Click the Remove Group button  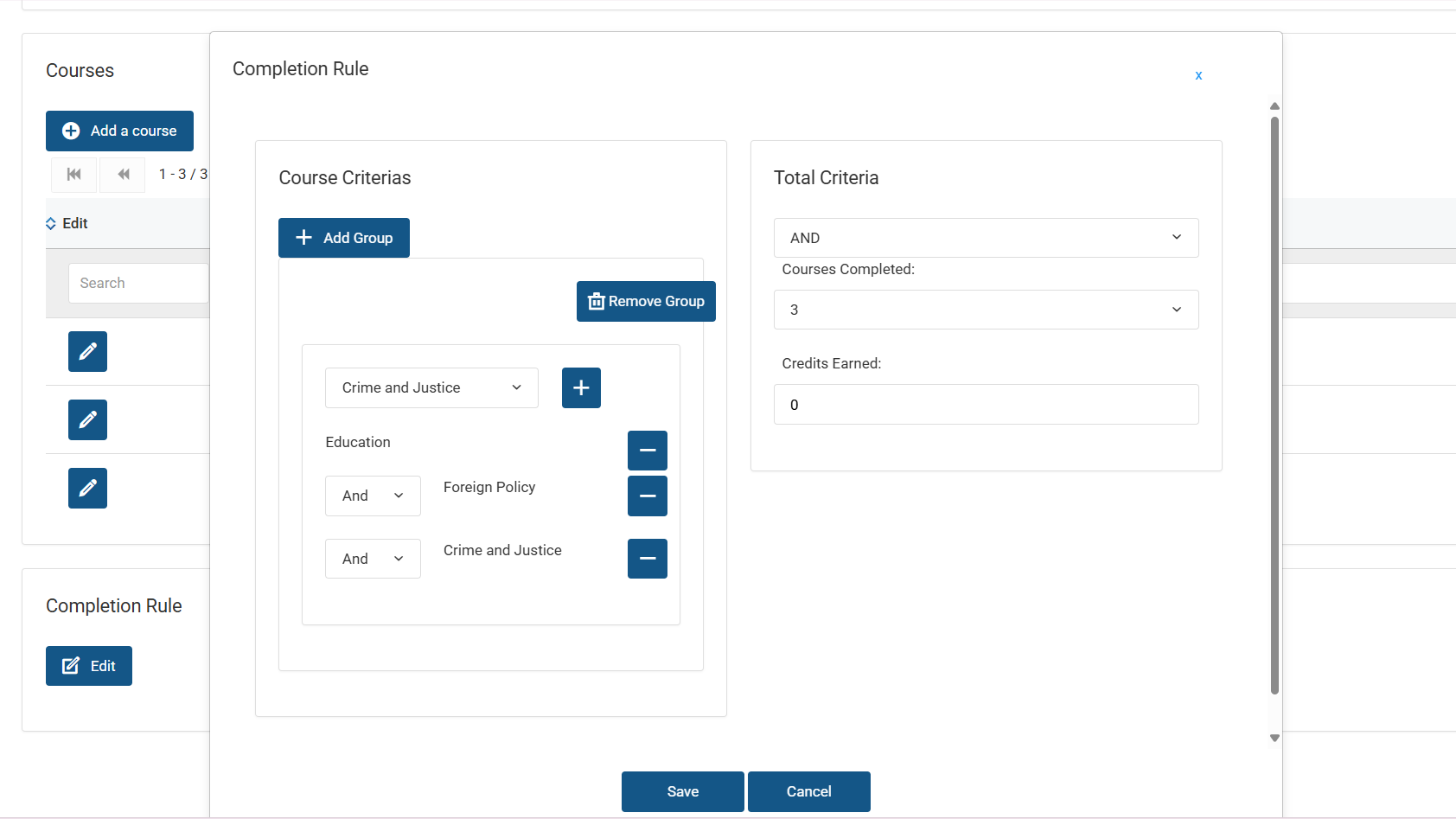click(646, 301)
